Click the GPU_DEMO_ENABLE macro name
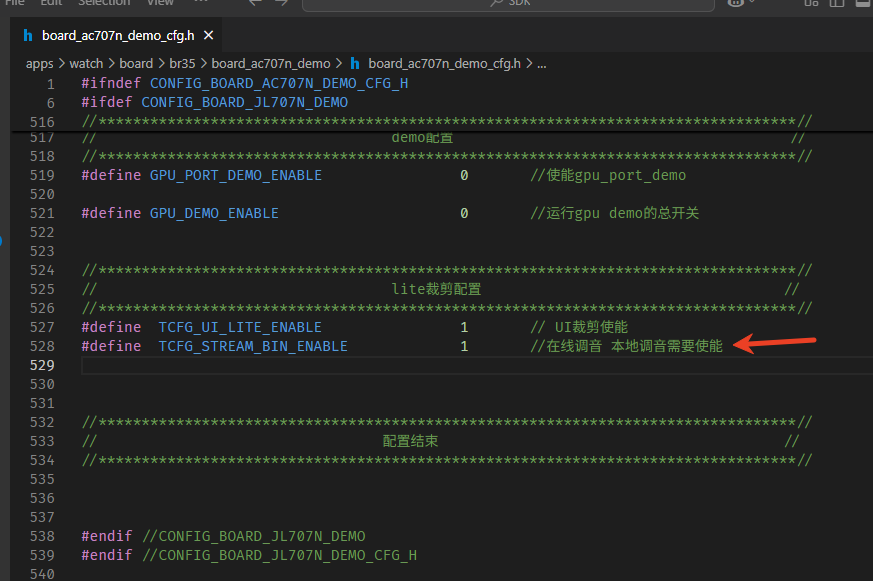This screenshot has height=581, width=873. point(214,213)
